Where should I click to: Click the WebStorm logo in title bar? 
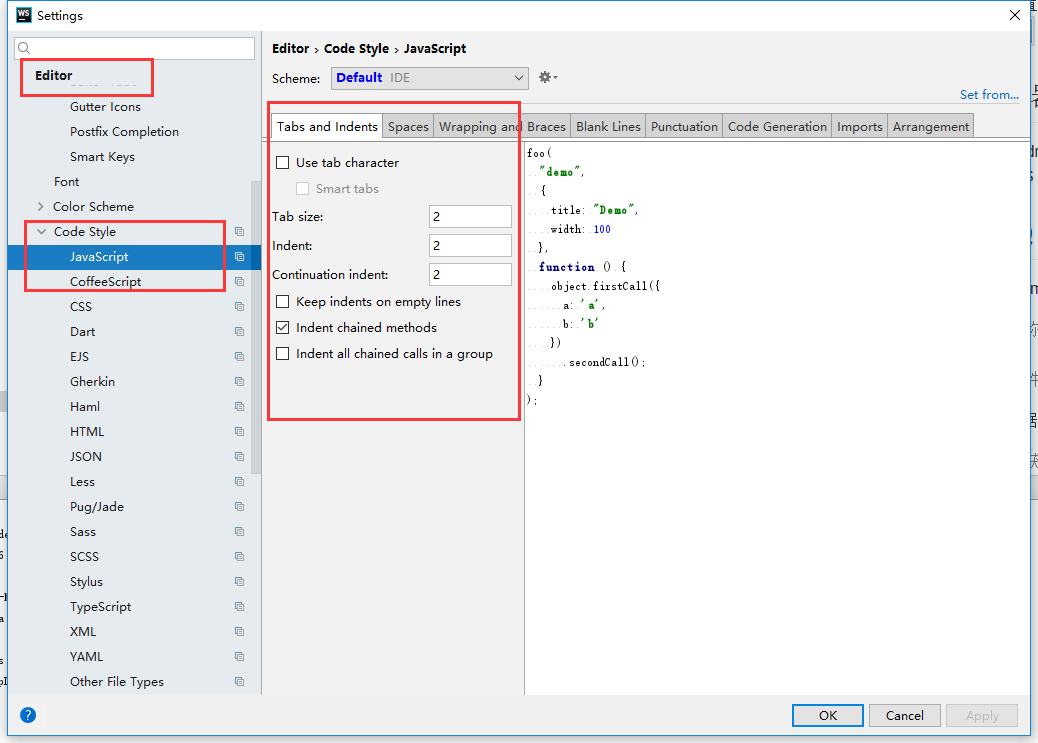[24, 15]
